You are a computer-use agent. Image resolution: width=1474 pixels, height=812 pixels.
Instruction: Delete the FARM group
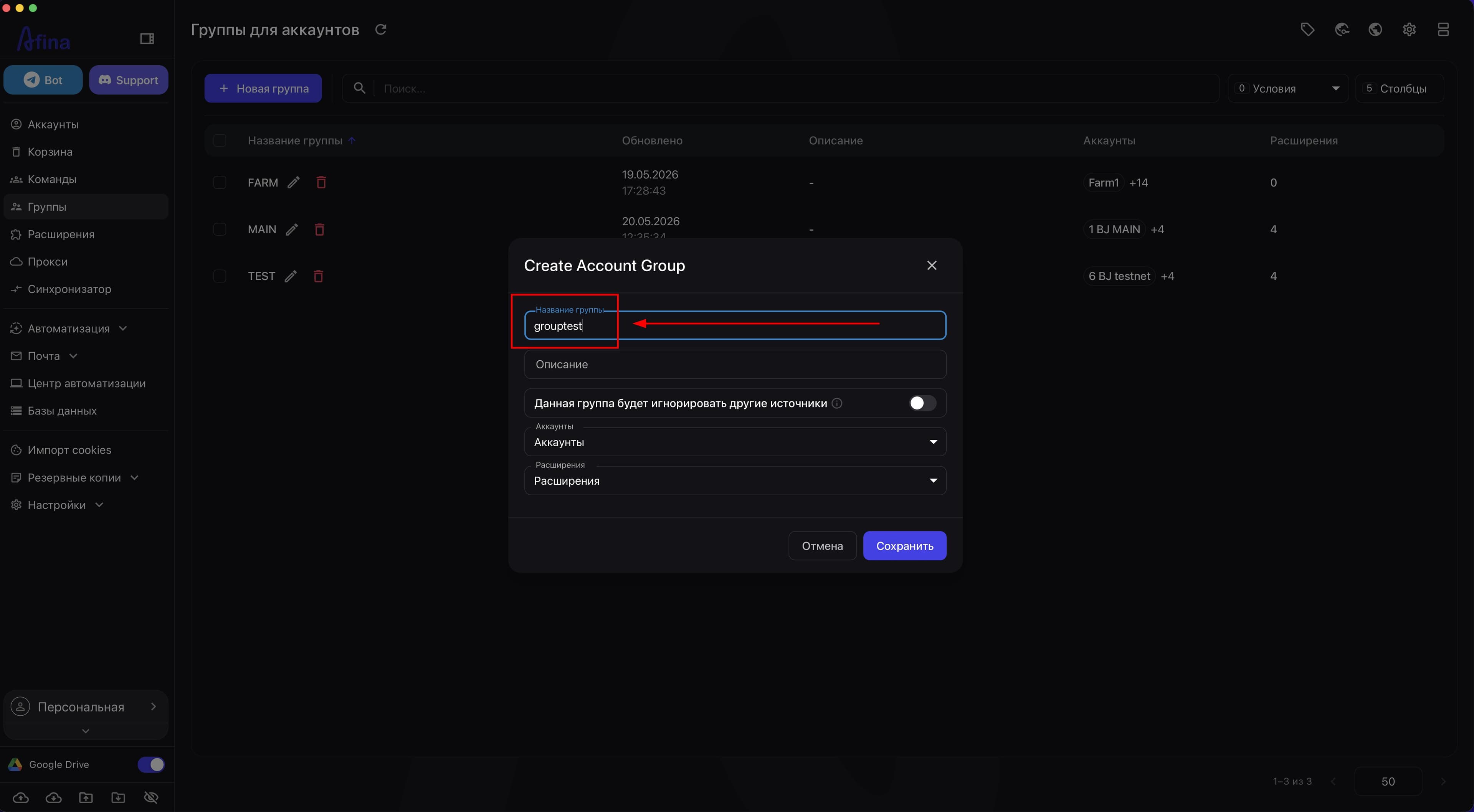(321, 183)
